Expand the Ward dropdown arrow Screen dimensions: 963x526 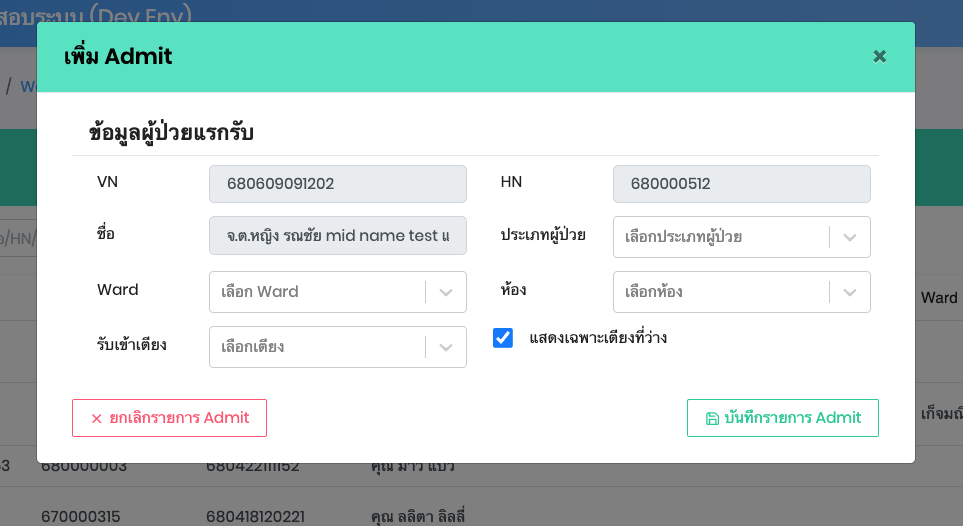[446, 292]
